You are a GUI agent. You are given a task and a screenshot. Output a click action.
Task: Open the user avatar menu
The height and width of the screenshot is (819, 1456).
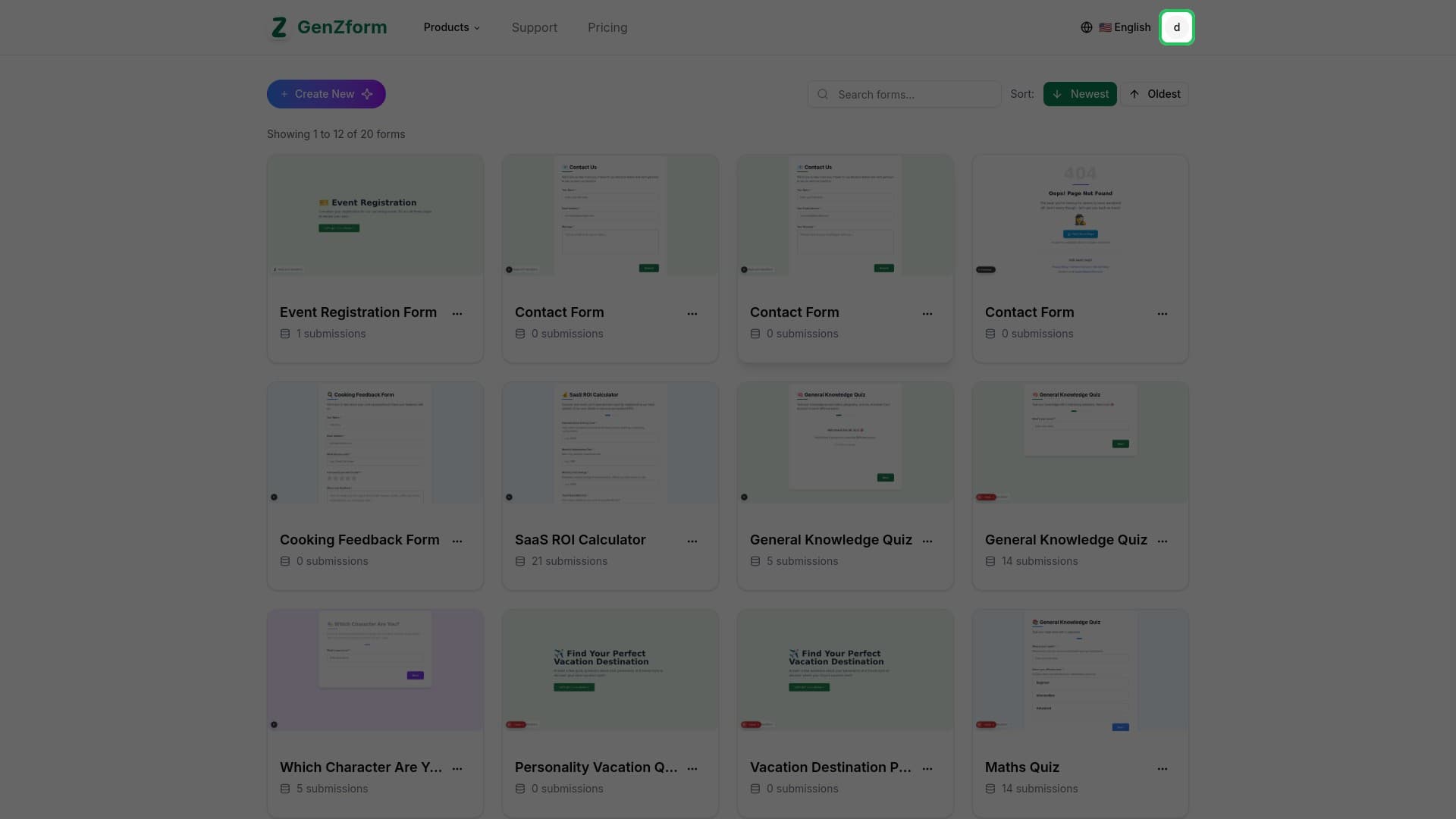[1176, 27]
